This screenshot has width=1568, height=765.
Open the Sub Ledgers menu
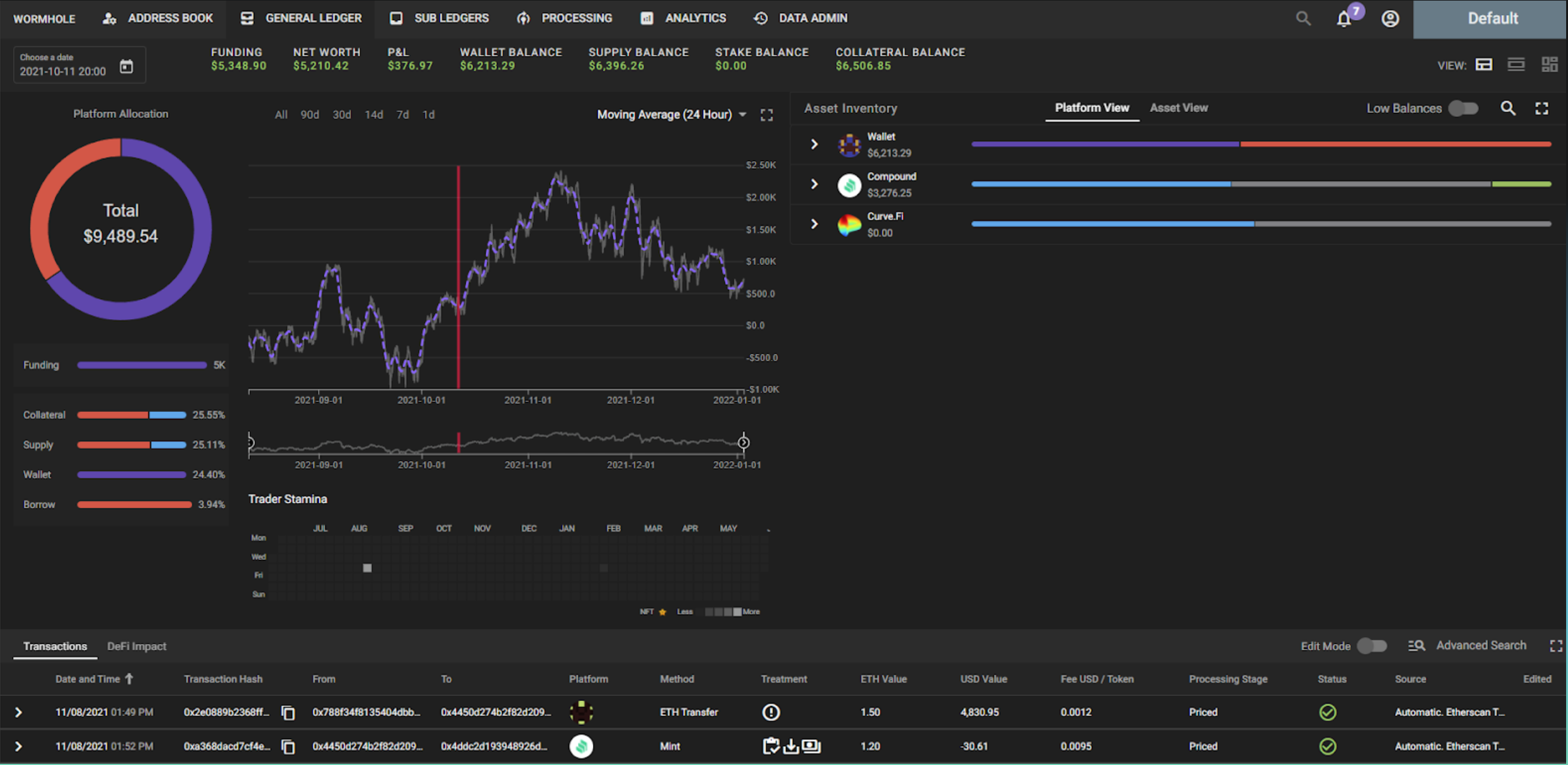[439, 18]
